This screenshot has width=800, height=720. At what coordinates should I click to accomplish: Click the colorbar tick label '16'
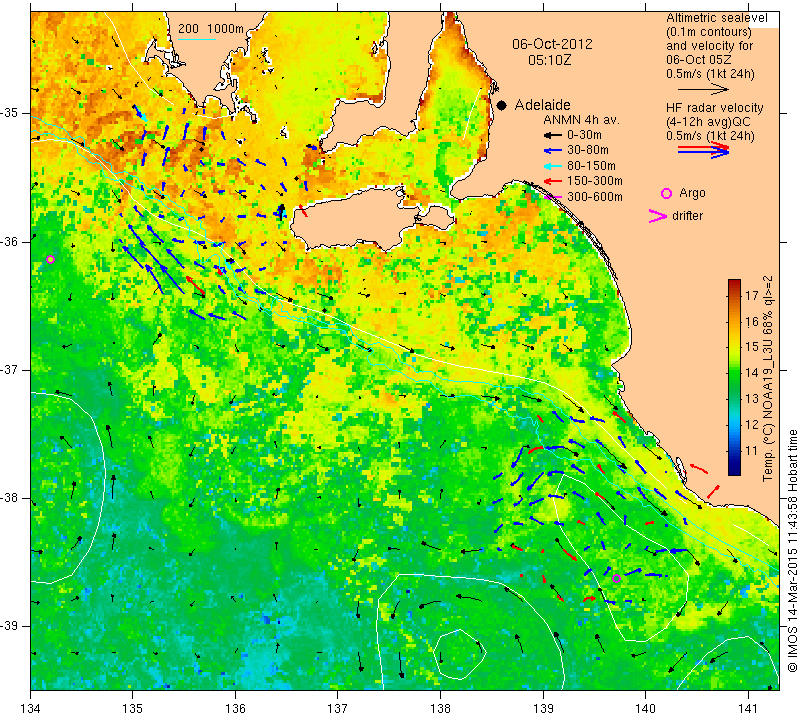tap(752, 321)
